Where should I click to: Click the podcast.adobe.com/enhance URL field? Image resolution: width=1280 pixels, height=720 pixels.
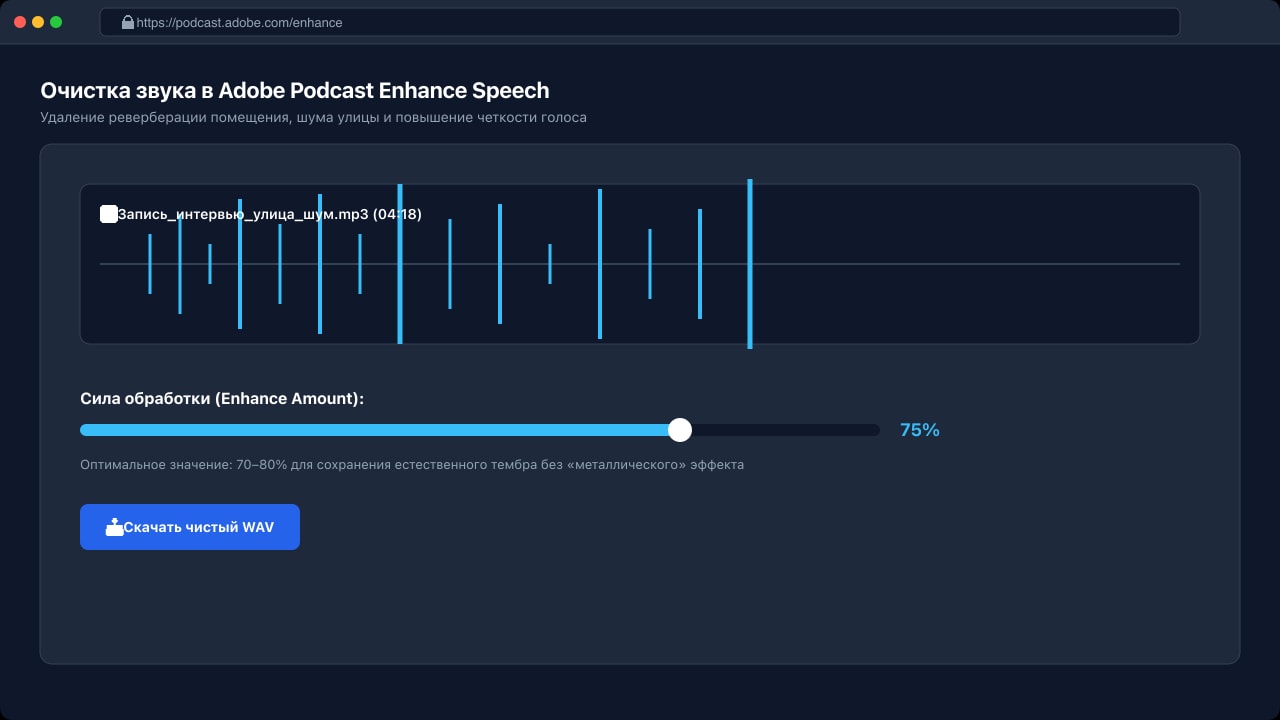(640, 22)
